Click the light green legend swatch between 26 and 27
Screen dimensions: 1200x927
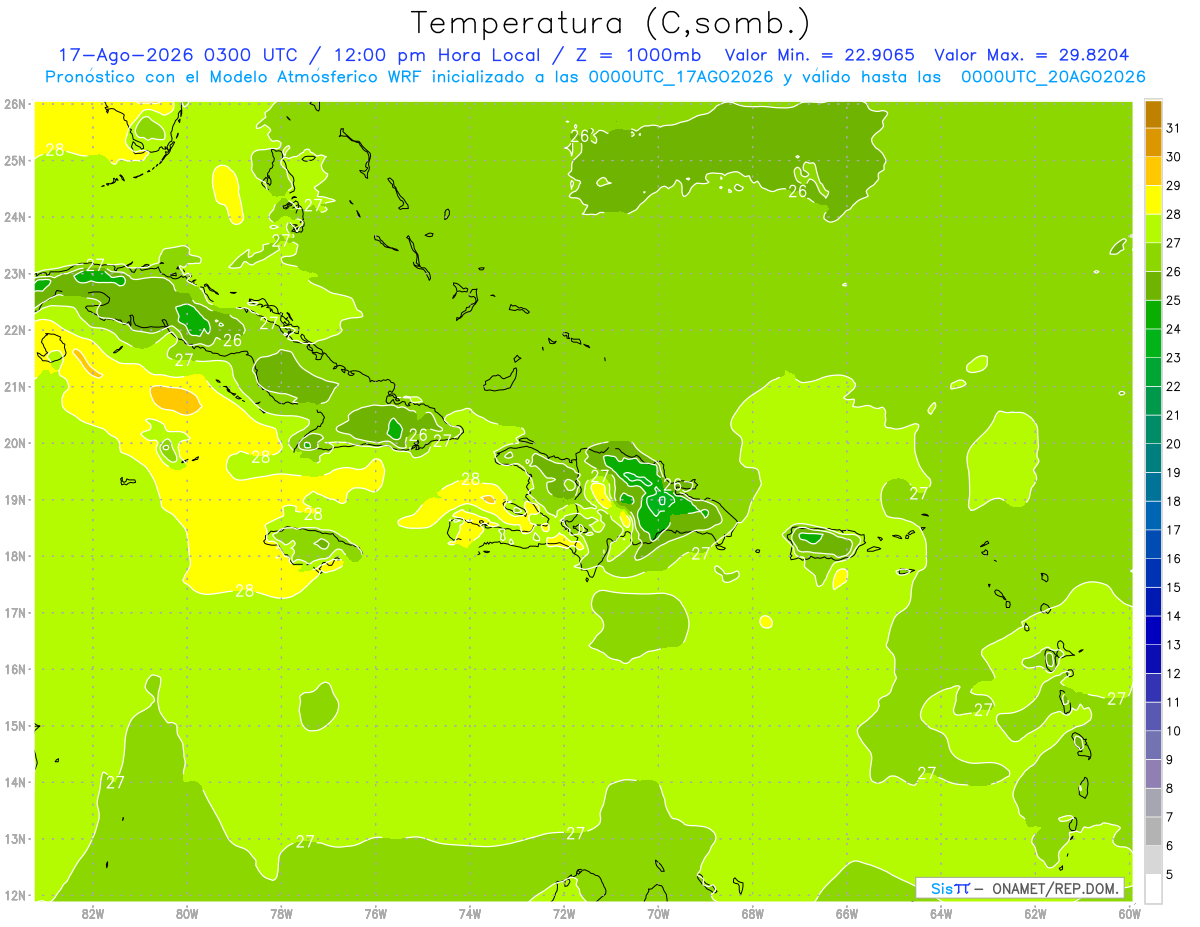1153,258
